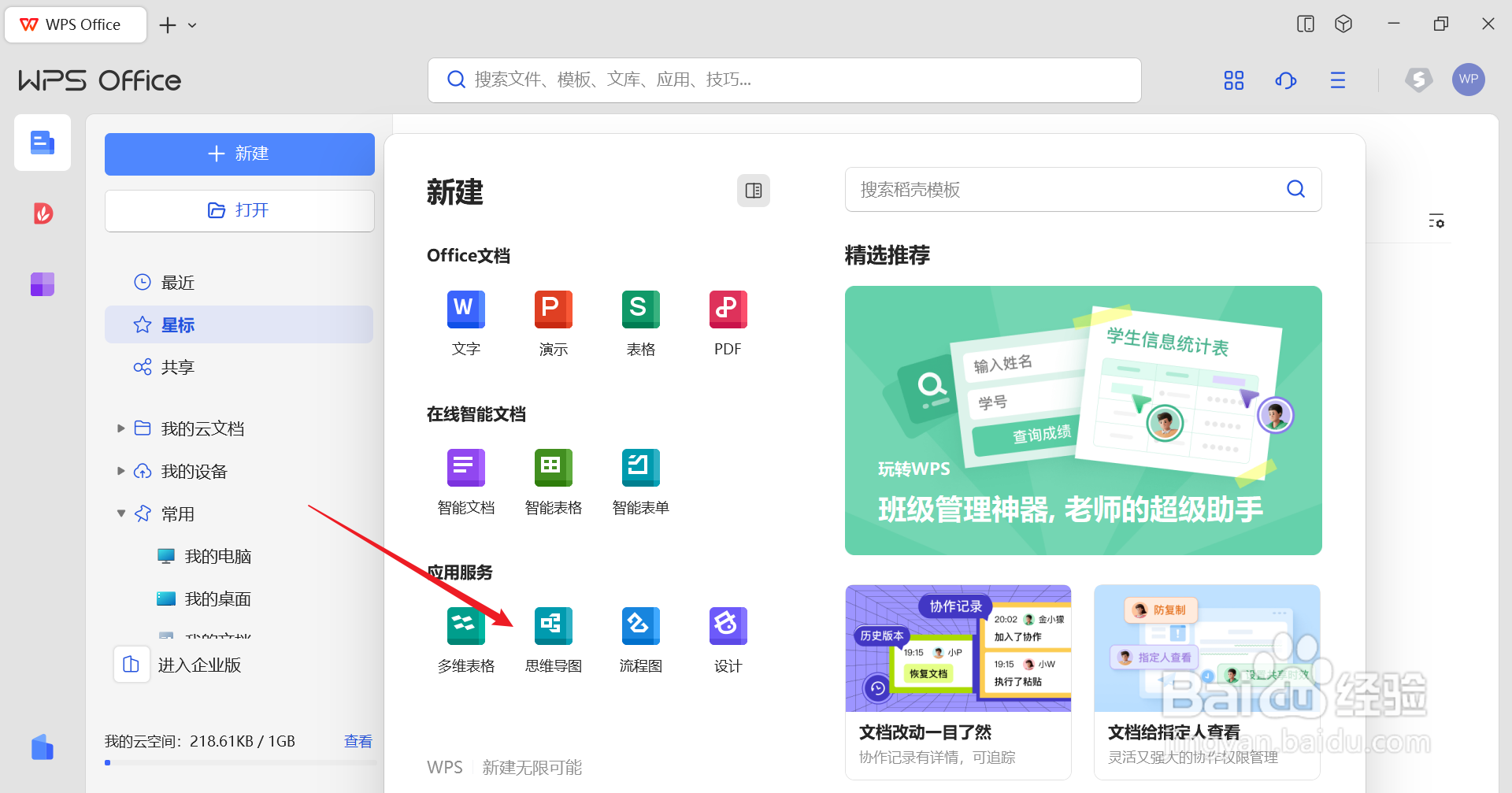The width and height of the screenshot is (1512, 793).
Task: Click the split-view icon in title bar
Action: coord(1306,24)
